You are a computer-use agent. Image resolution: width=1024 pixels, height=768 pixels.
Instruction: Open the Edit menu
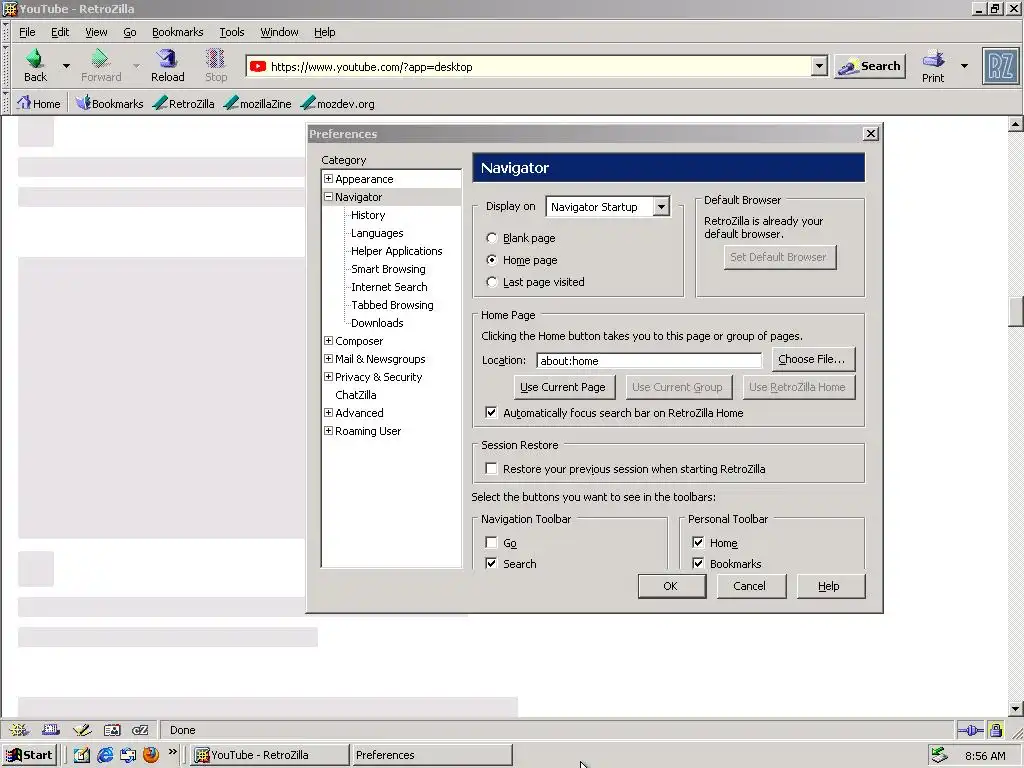[60, 32]
